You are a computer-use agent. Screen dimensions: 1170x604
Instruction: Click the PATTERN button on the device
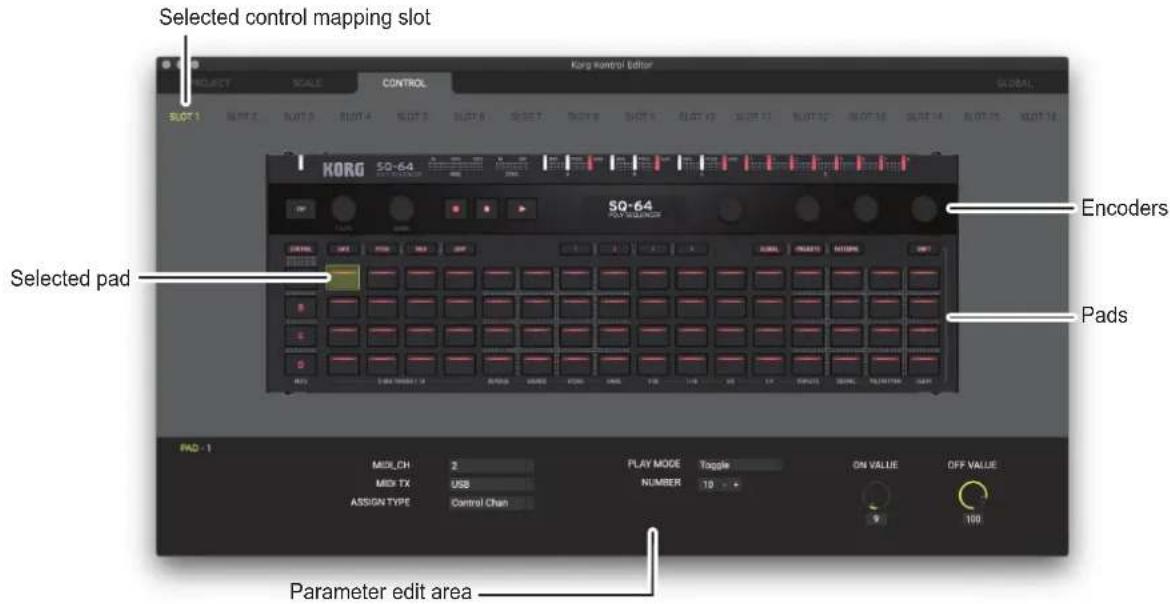tap(847, 249)
